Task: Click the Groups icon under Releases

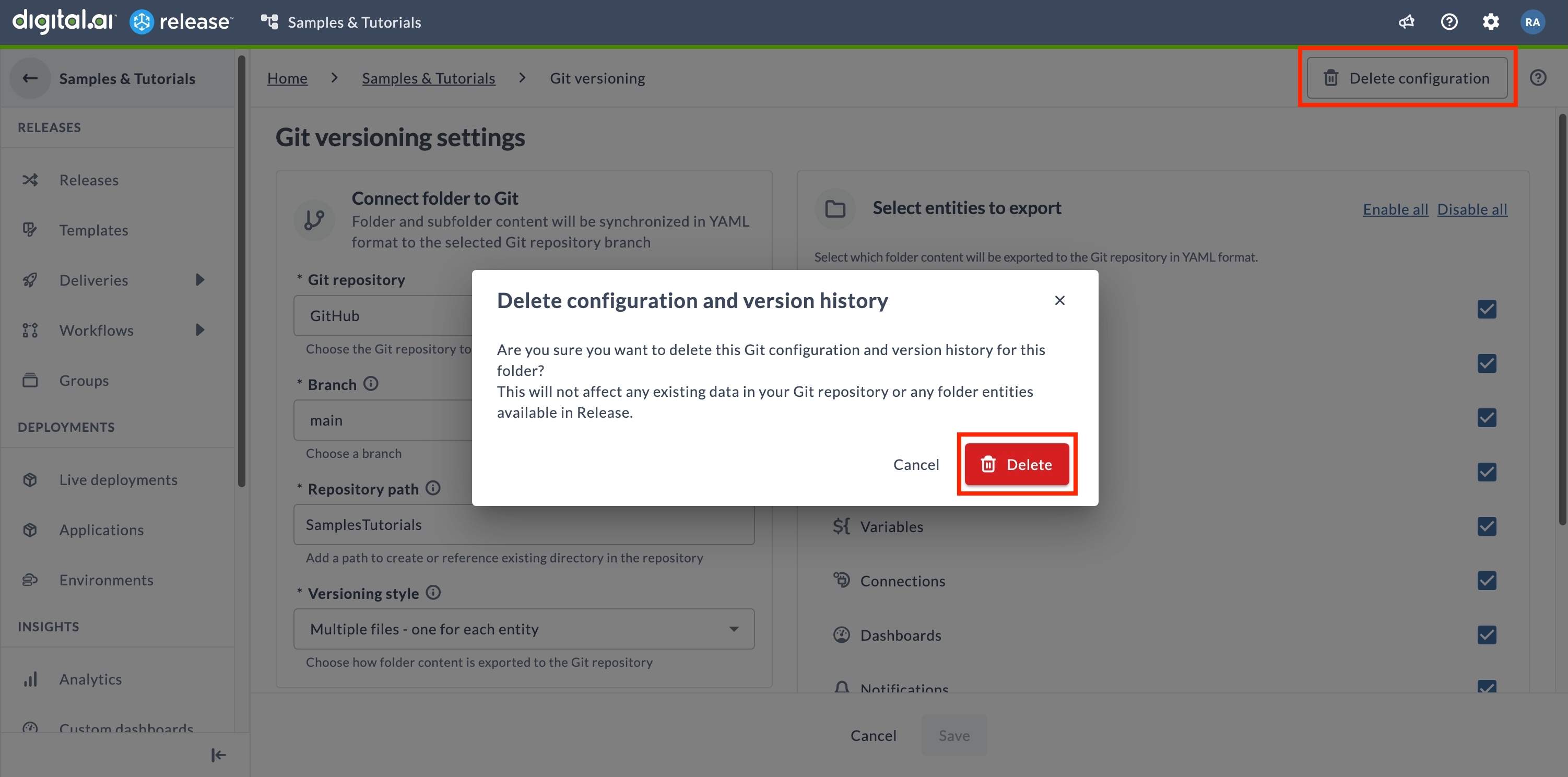Action: click(30, 380)
